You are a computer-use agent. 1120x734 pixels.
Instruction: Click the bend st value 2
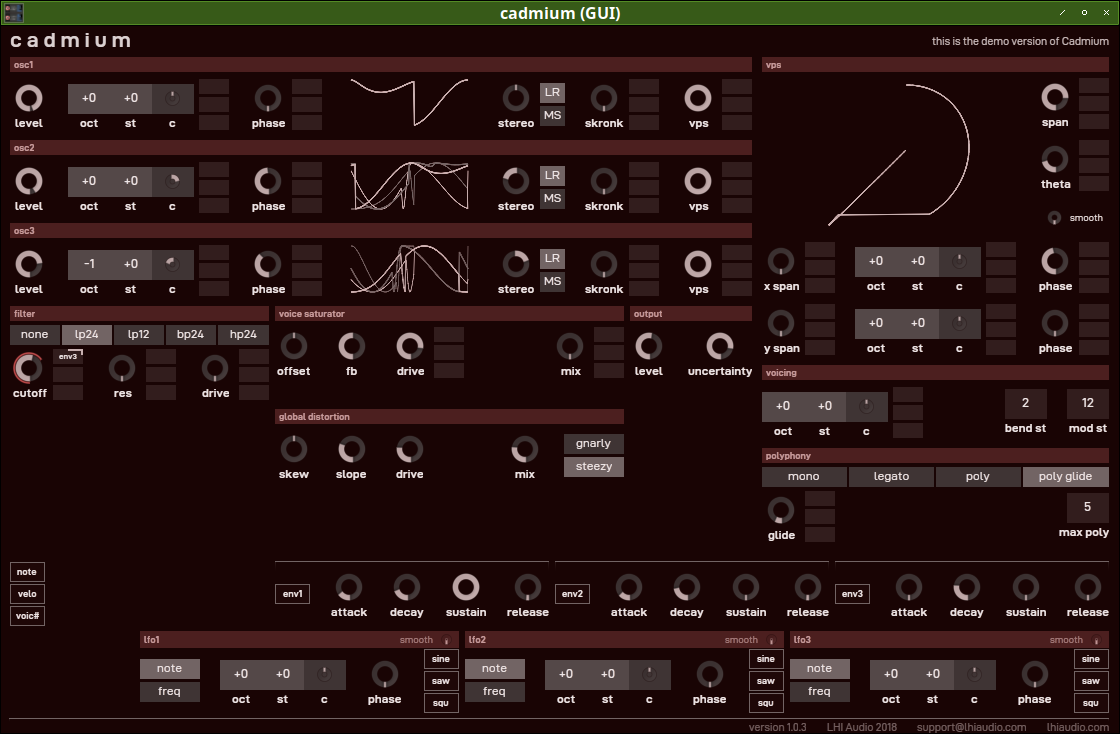point(1025,403)
